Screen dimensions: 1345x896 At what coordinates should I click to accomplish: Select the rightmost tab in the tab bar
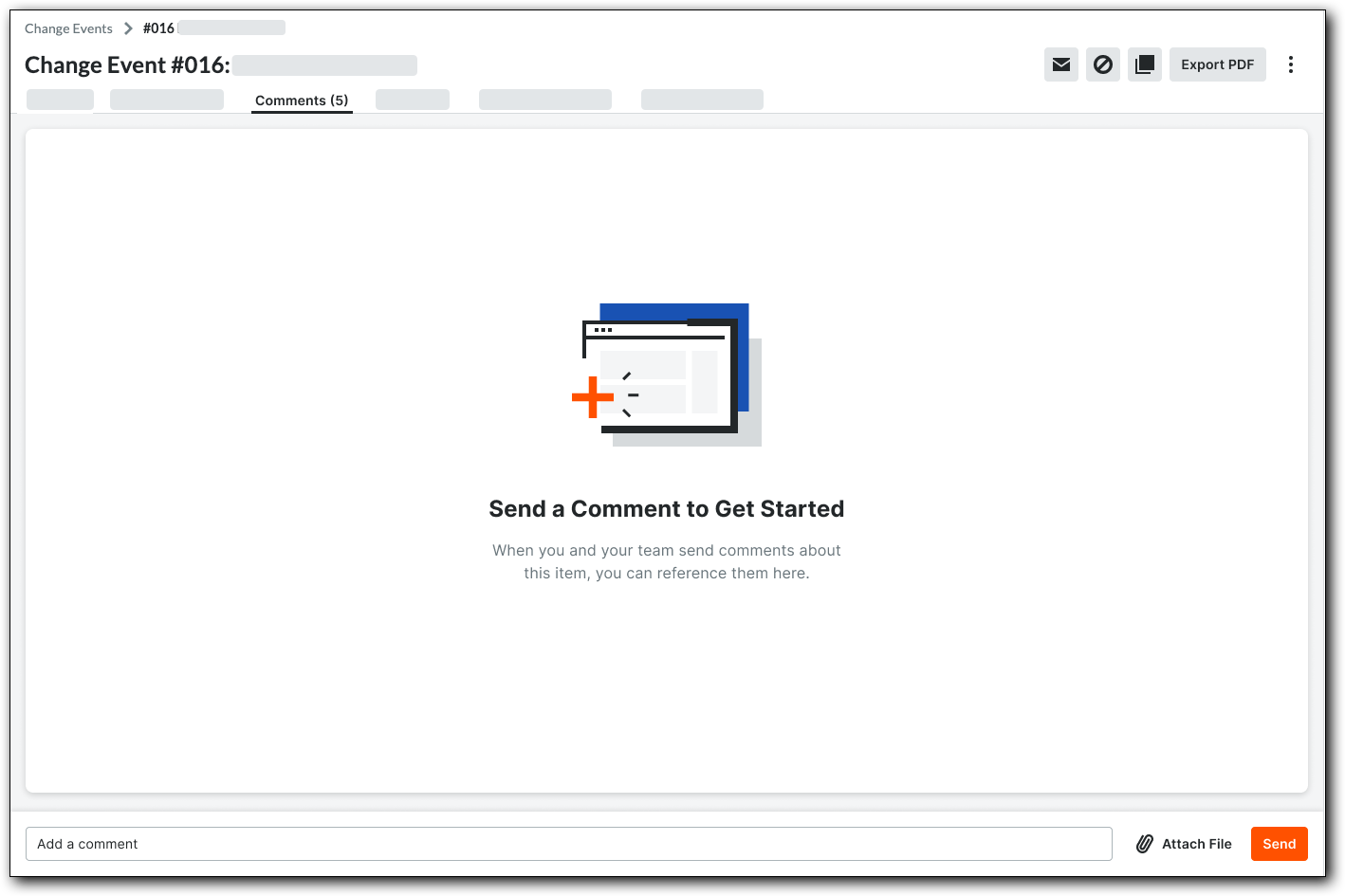[x=702, y=99]
